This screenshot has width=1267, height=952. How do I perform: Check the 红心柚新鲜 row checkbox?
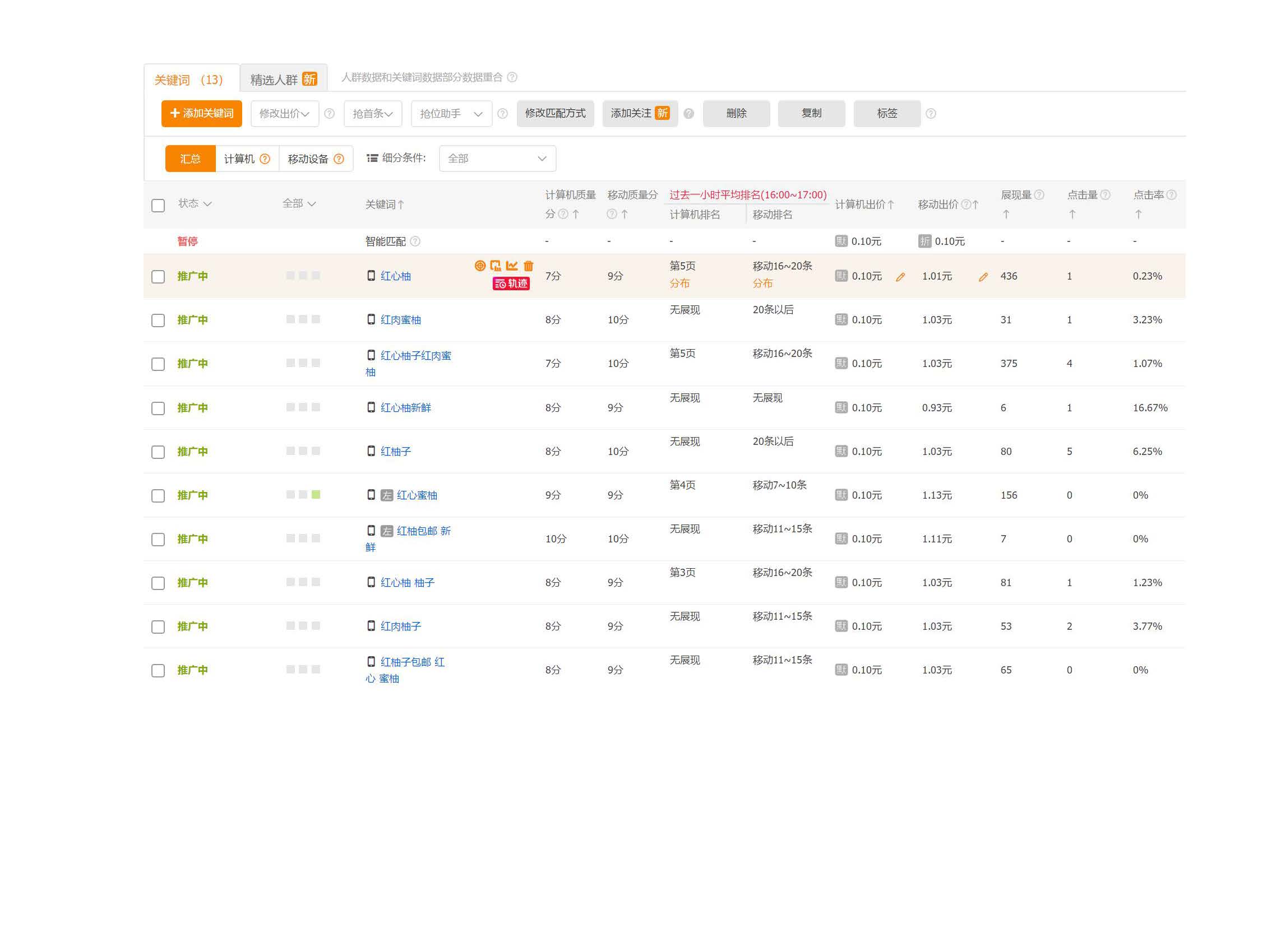coord(158,408)
